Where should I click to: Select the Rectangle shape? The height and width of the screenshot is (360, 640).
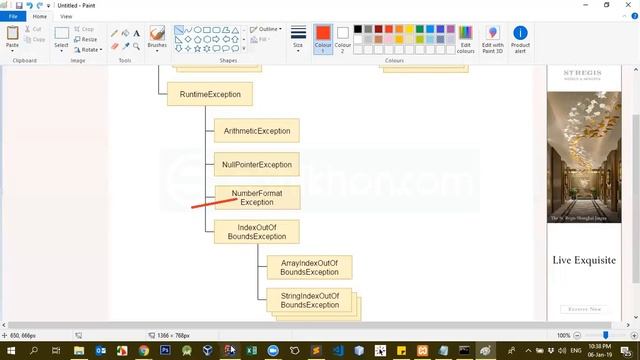207,30
